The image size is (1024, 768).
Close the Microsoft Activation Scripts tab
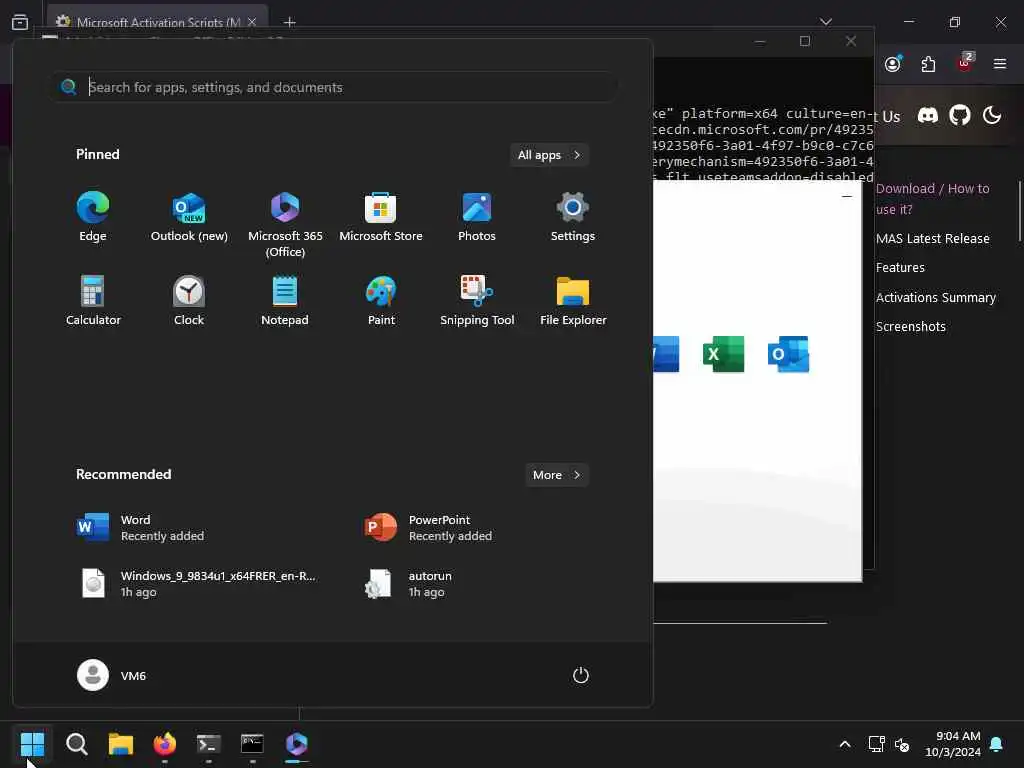point(252,22)
